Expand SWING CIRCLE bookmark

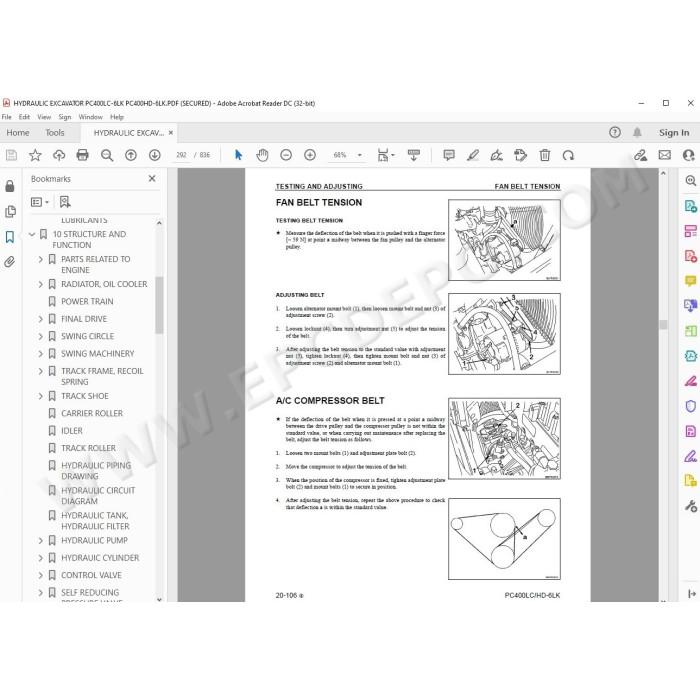pyautogui.click(x=41, y=337)
